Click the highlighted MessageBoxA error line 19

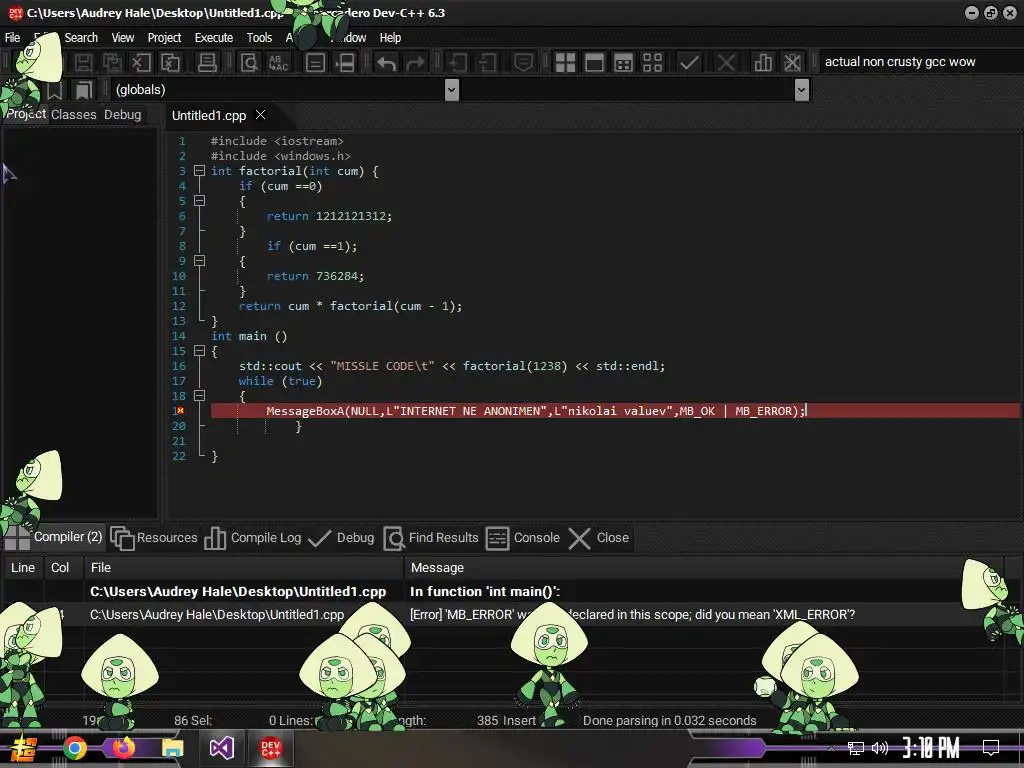click(x=615, y=411)
